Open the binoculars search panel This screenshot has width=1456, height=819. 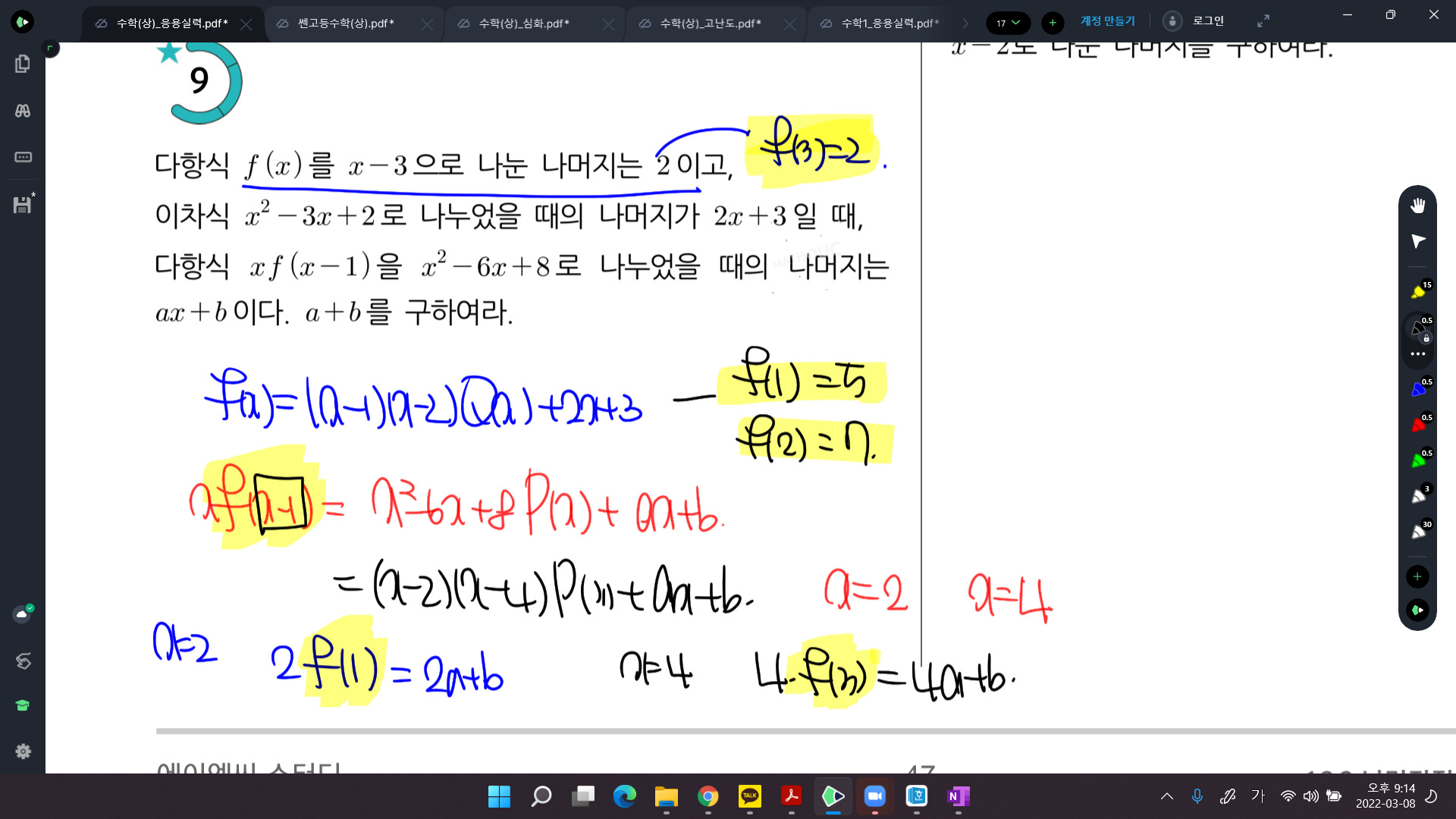coord(23,111)
